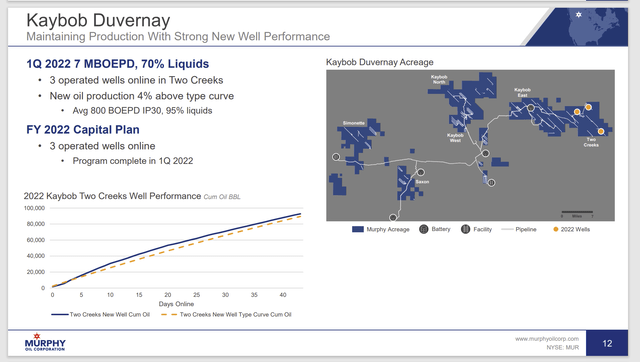Click the battery marker in Kaybob East

[x=530, y=108]
